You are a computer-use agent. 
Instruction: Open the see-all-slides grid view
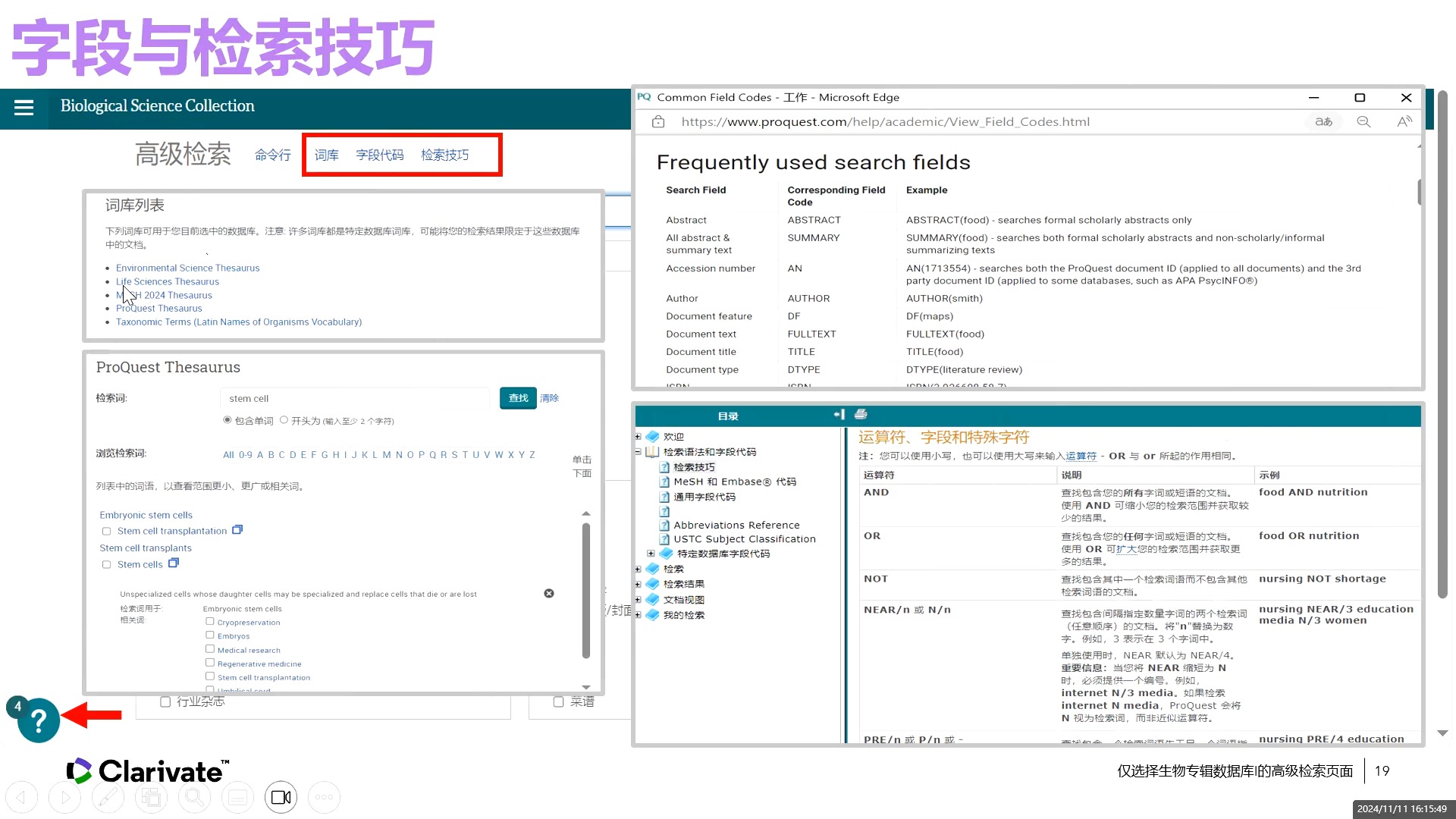[151, 797]
